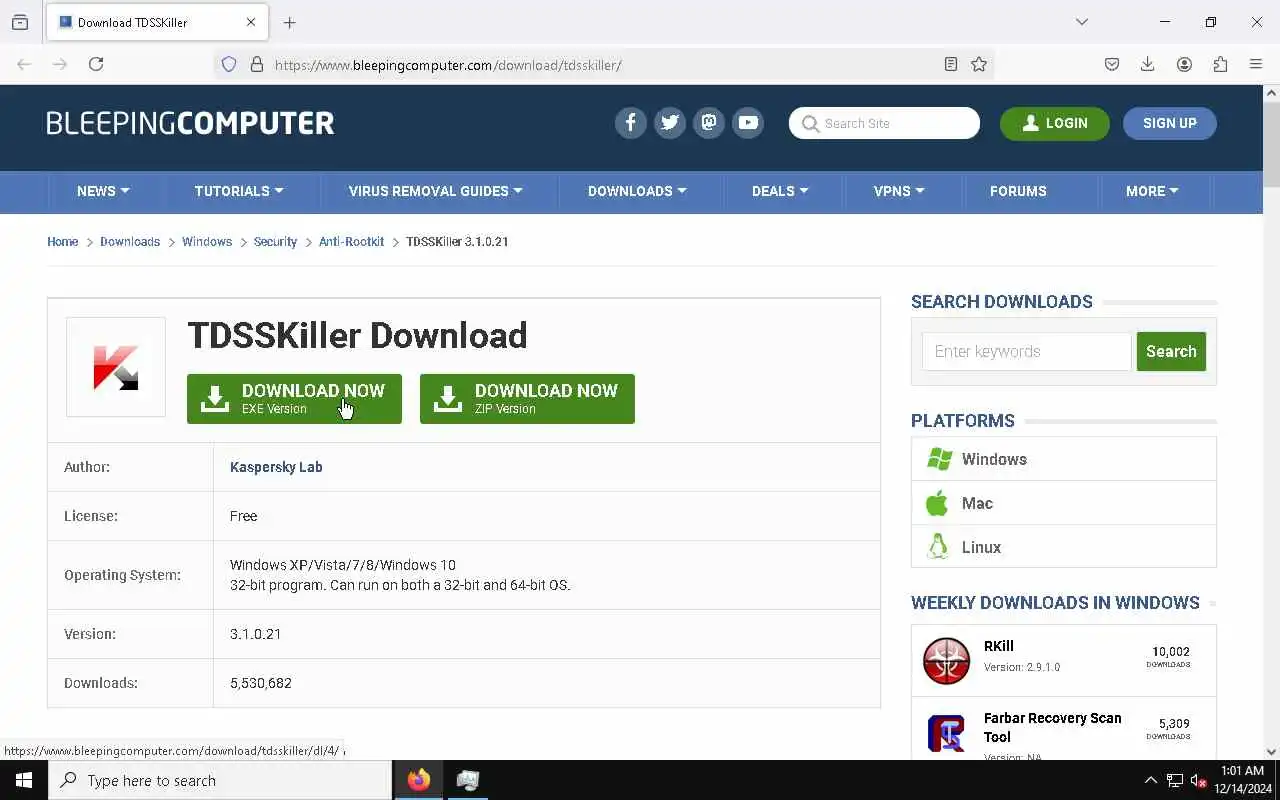Expand the NEWS navigation menu
This screenshot has height=800, width=1280.
pos(103,191)
